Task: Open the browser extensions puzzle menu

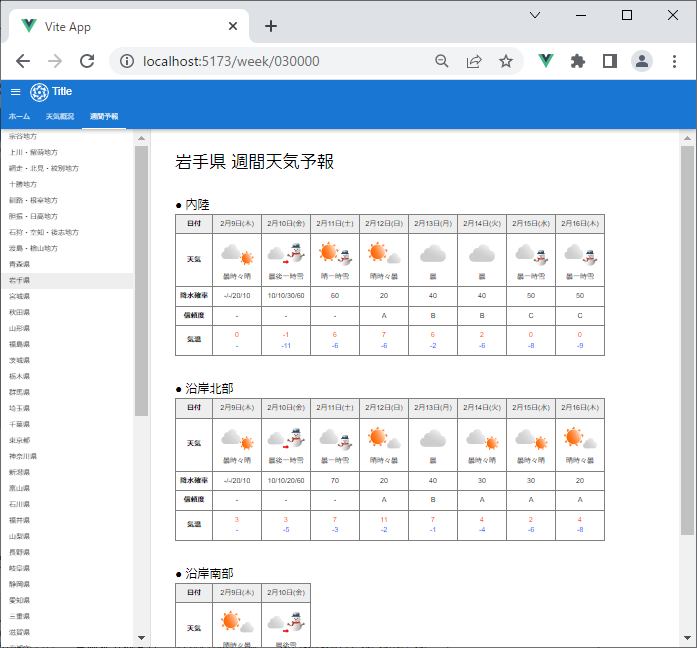Action: (x=577, y=61)
